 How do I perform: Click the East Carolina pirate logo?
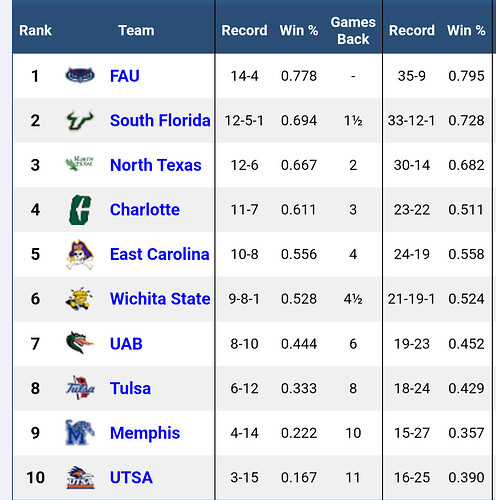coord(80,254)
